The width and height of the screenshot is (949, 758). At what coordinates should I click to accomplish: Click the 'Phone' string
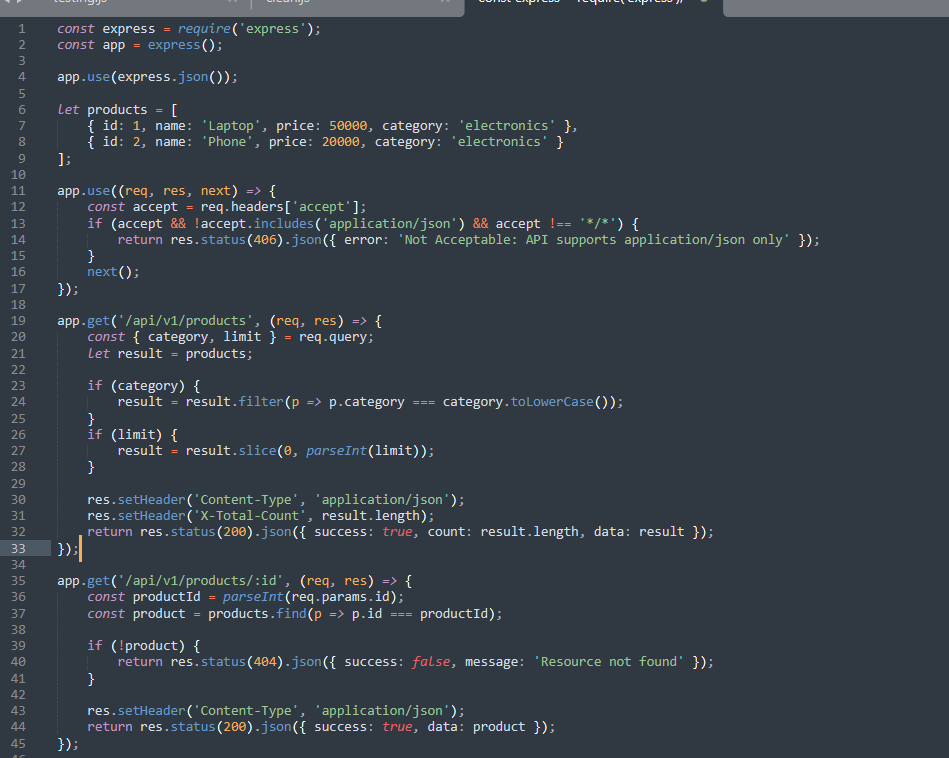[227, 142]
